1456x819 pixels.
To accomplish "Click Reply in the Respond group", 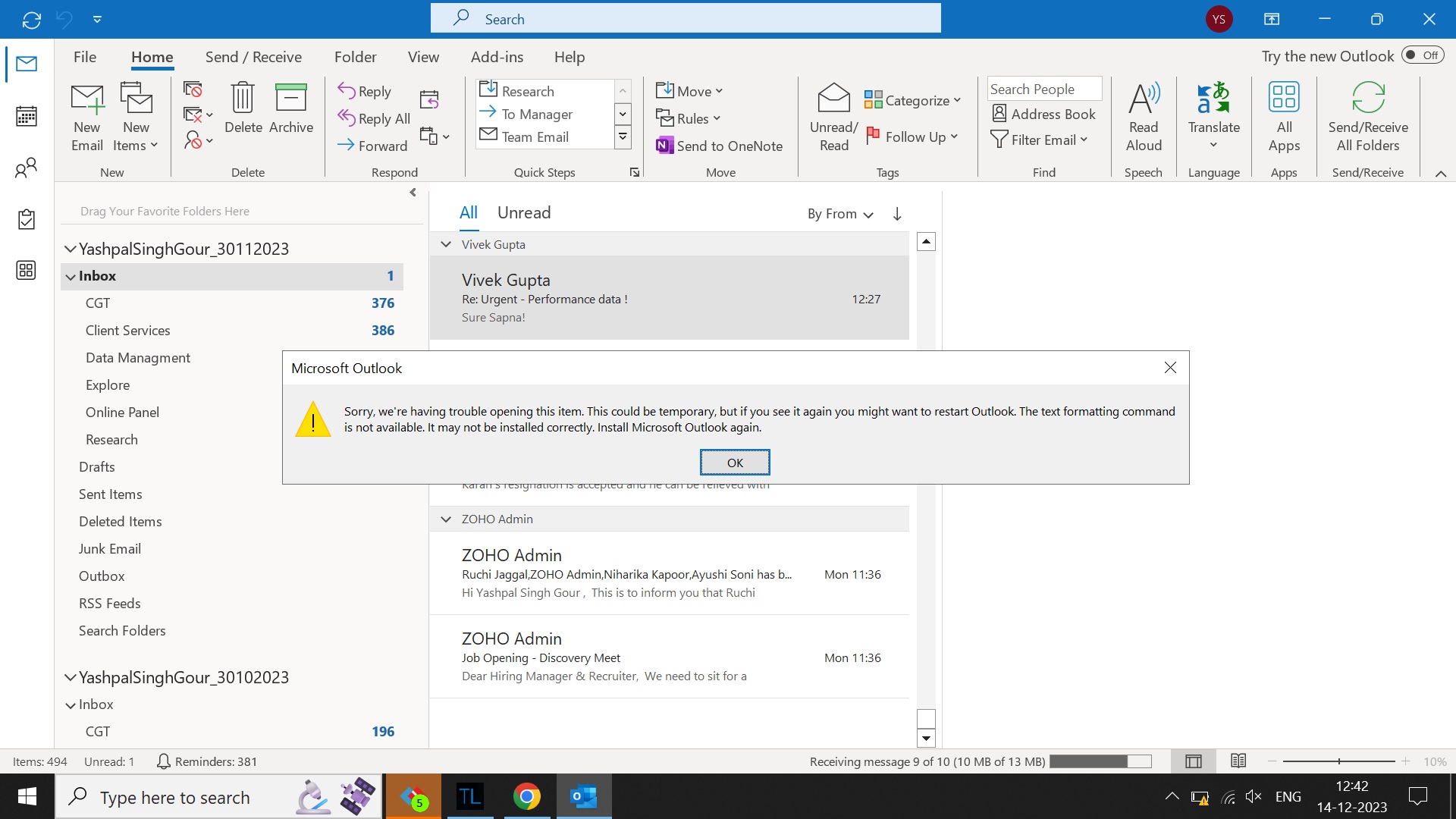I will [x=365, y=91].
